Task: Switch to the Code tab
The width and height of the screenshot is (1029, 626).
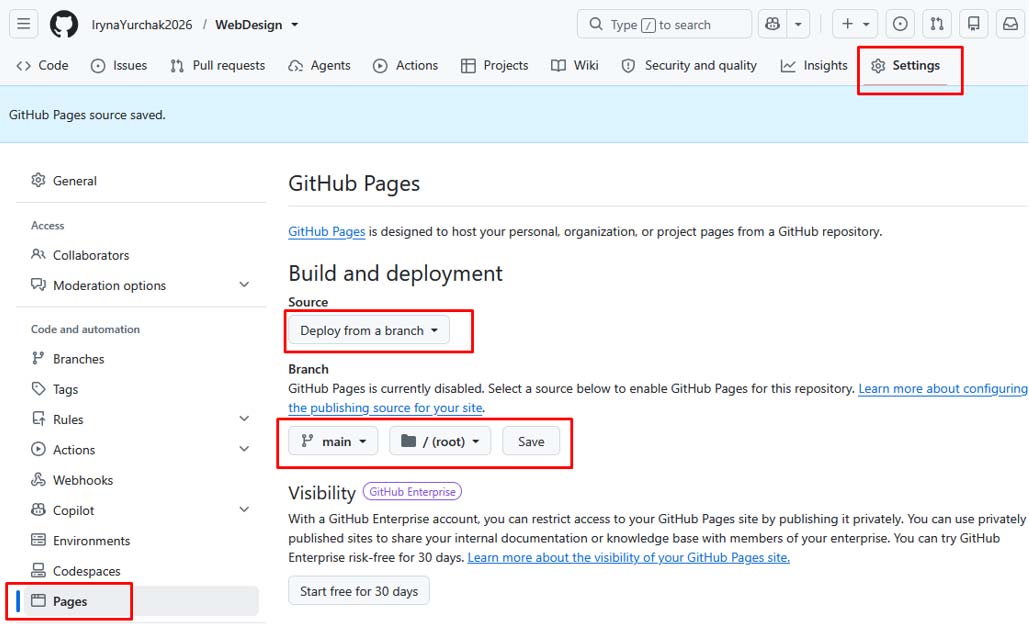Action: [x=43, y=66]
